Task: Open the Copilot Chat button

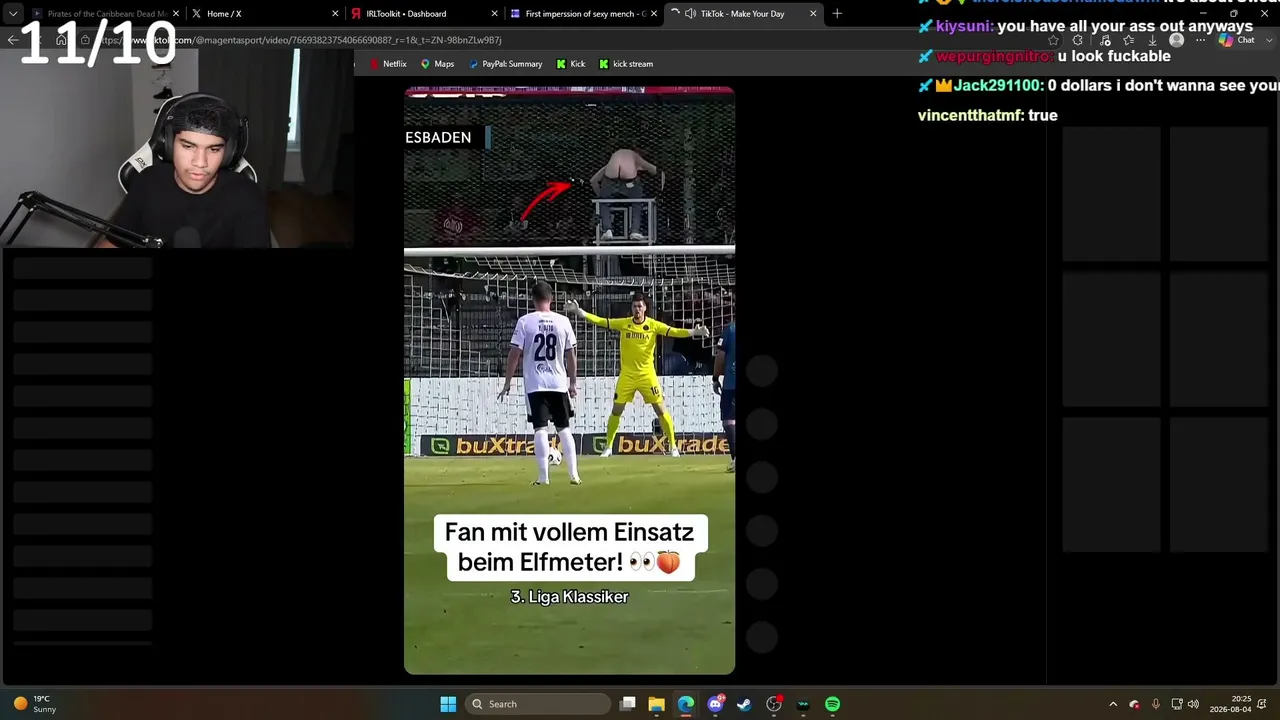Action: (x=1236, y=40)
